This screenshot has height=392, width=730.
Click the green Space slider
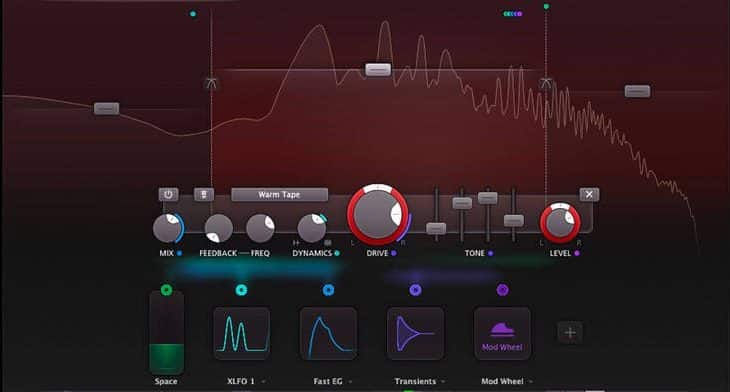(x=166, y=334)
